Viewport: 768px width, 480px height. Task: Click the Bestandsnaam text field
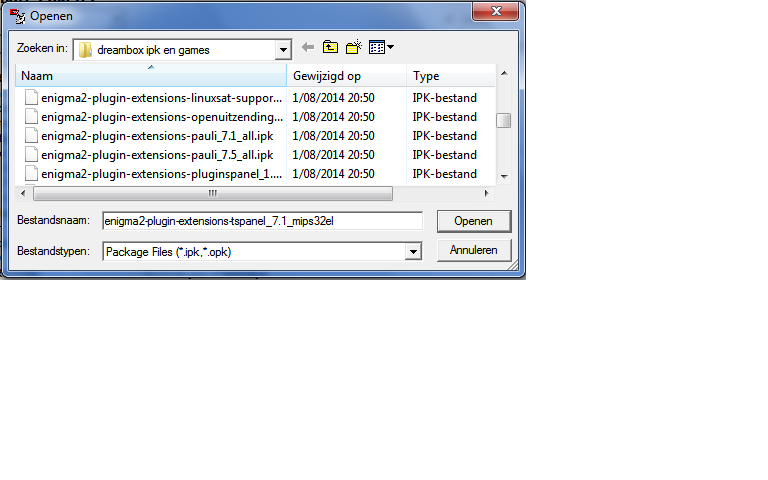[x=263, y=221]
